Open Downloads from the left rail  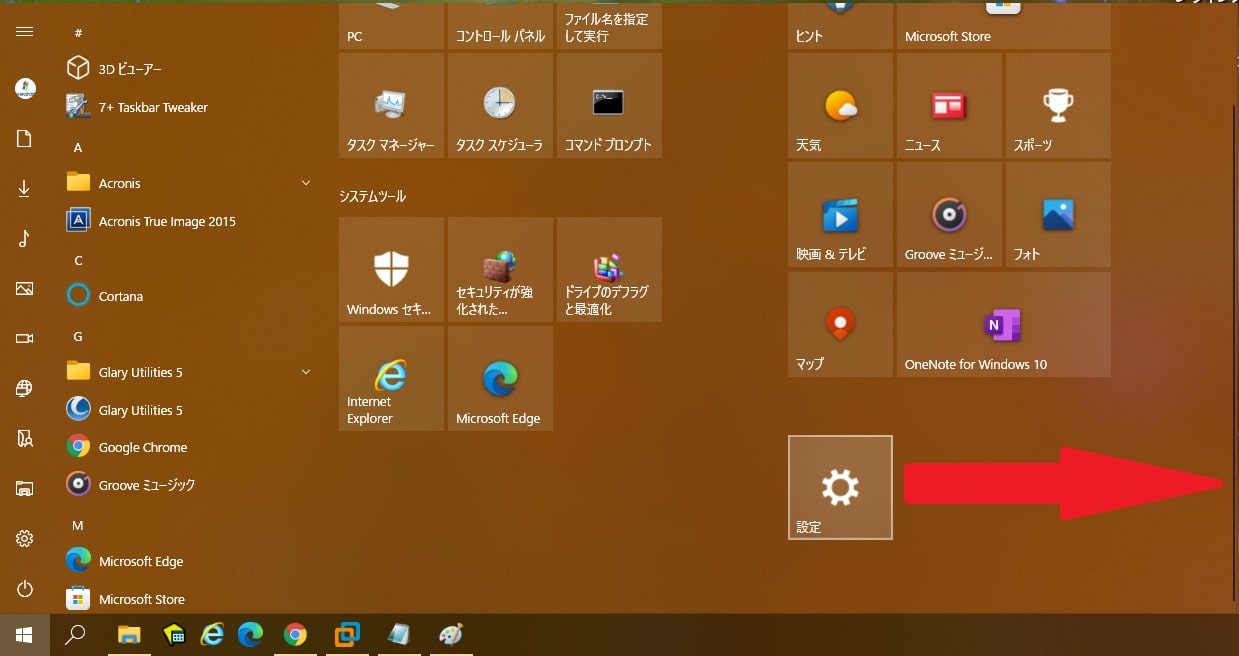25,188
